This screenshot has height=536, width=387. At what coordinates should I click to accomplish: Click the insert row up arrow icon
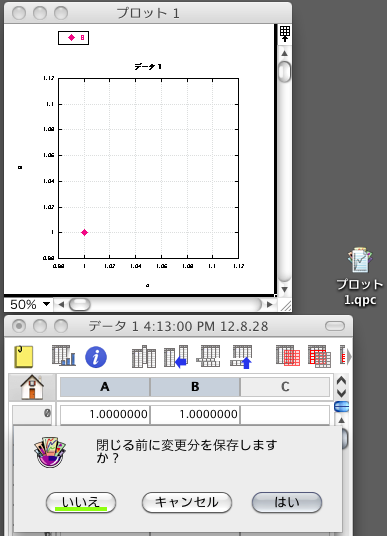pyautogui.click(x=242, y=357)
